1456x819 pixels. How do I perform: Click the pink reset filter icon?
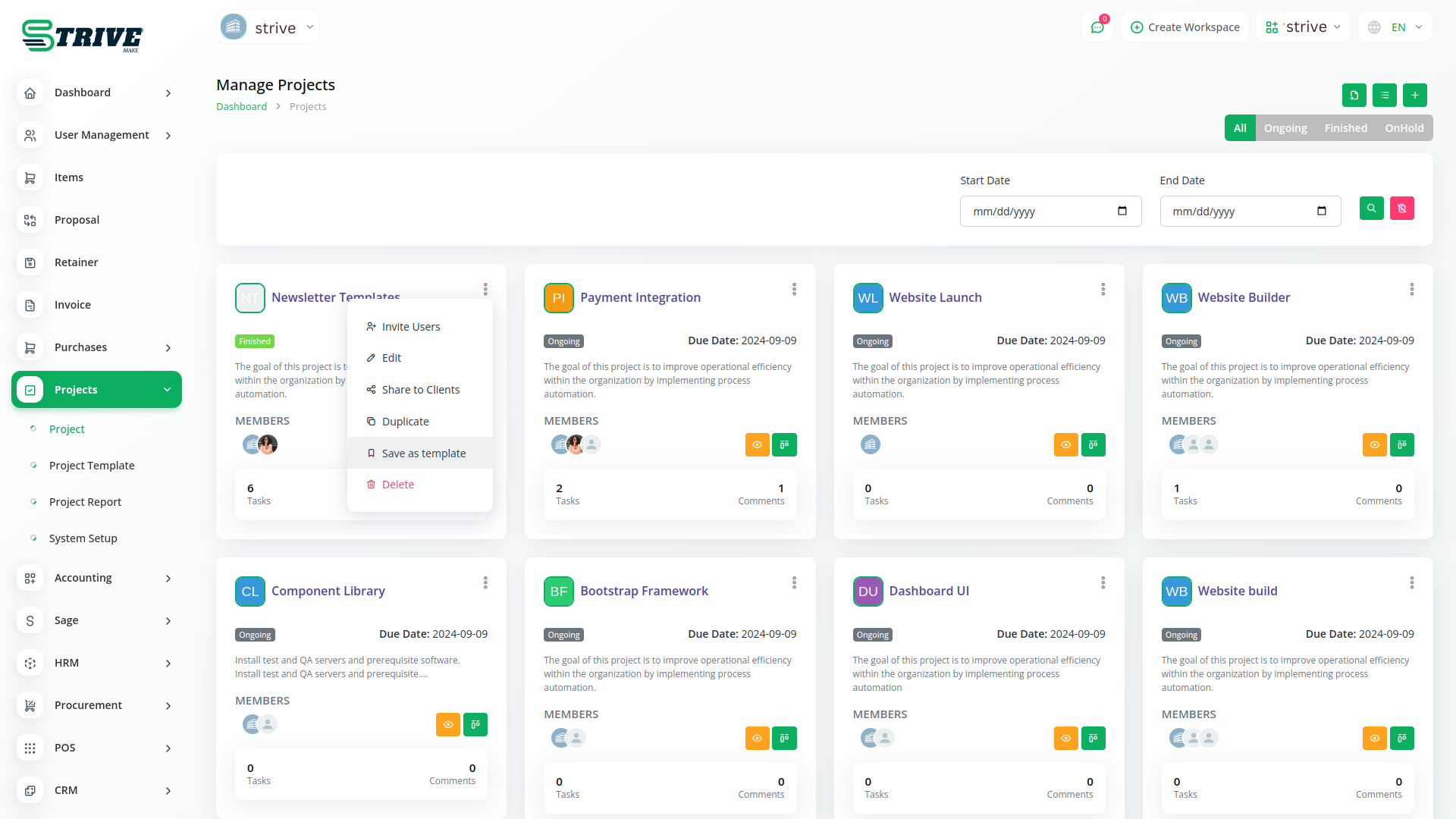point(1401,209)
